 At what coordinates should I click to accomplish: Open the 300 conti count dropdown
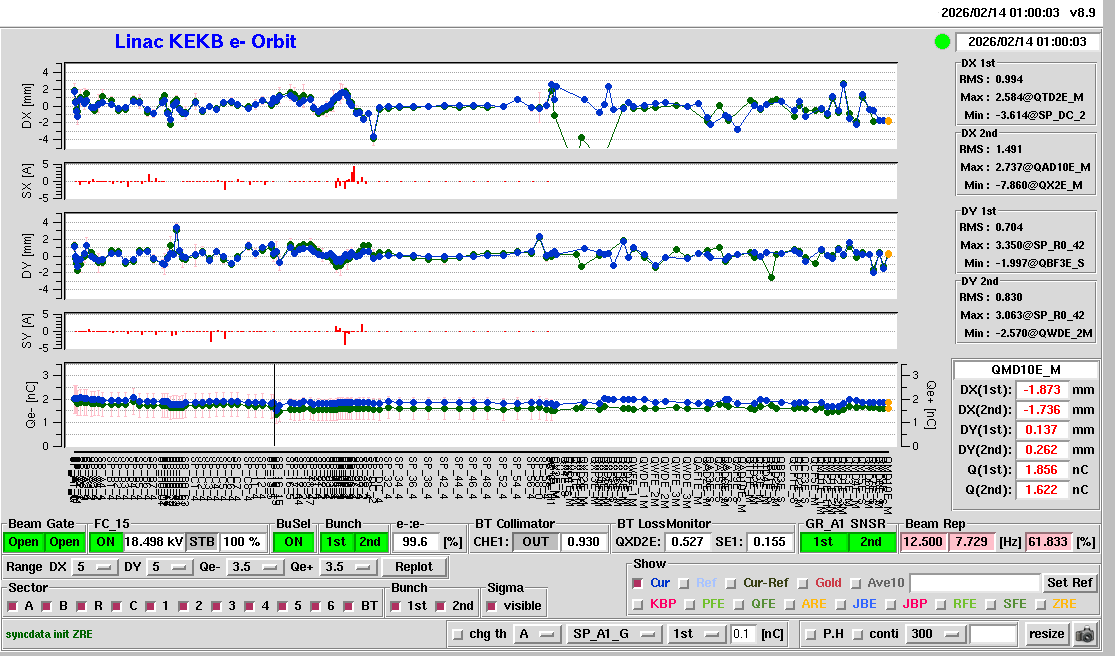pos(934,634)
